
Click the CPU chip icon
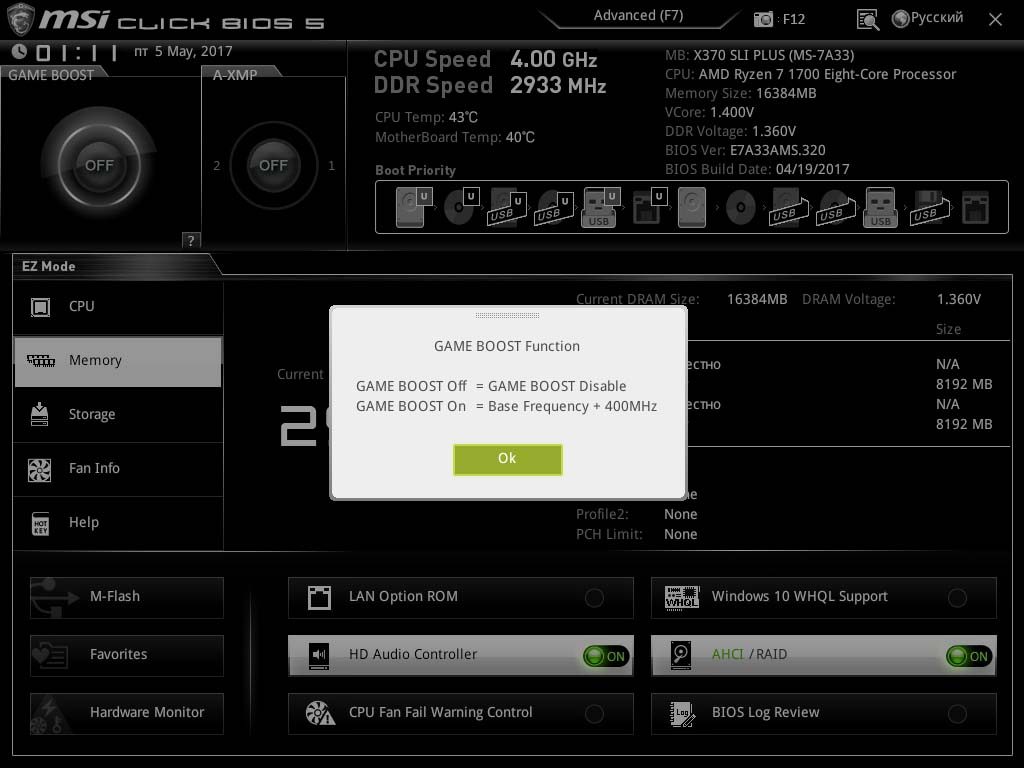click(x=40, y=307)
